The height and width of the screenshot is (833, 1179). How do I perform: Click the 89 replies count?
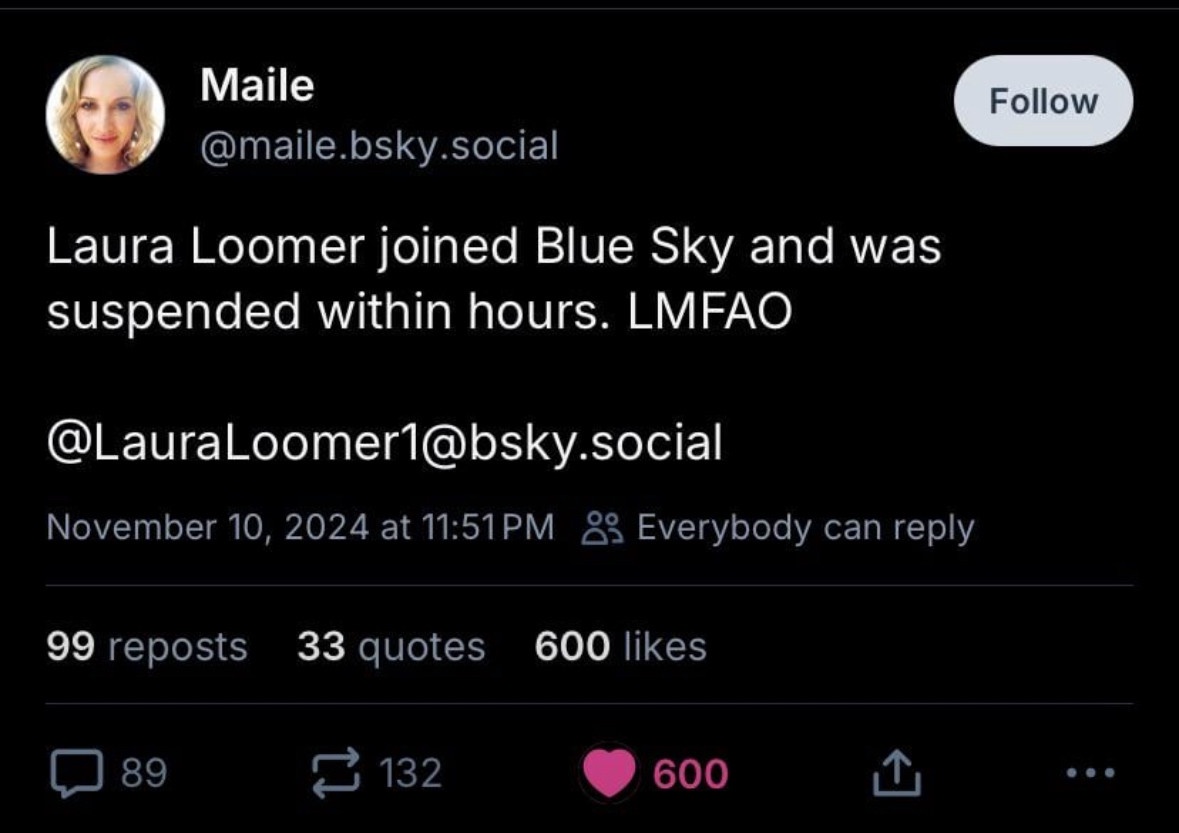tap(144, 772)
